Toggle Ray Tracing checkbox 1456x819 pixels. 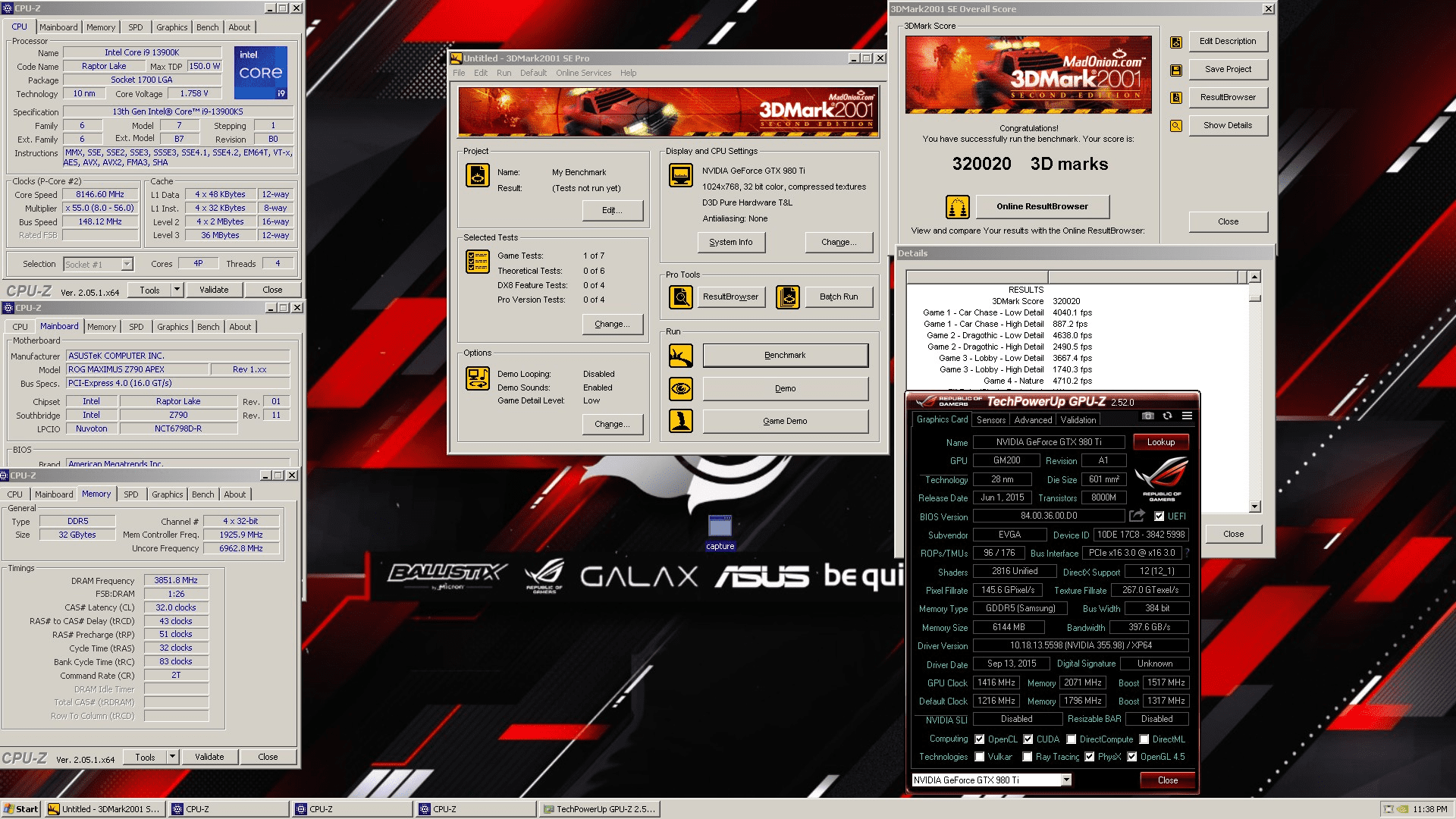tap(1027, 757)
